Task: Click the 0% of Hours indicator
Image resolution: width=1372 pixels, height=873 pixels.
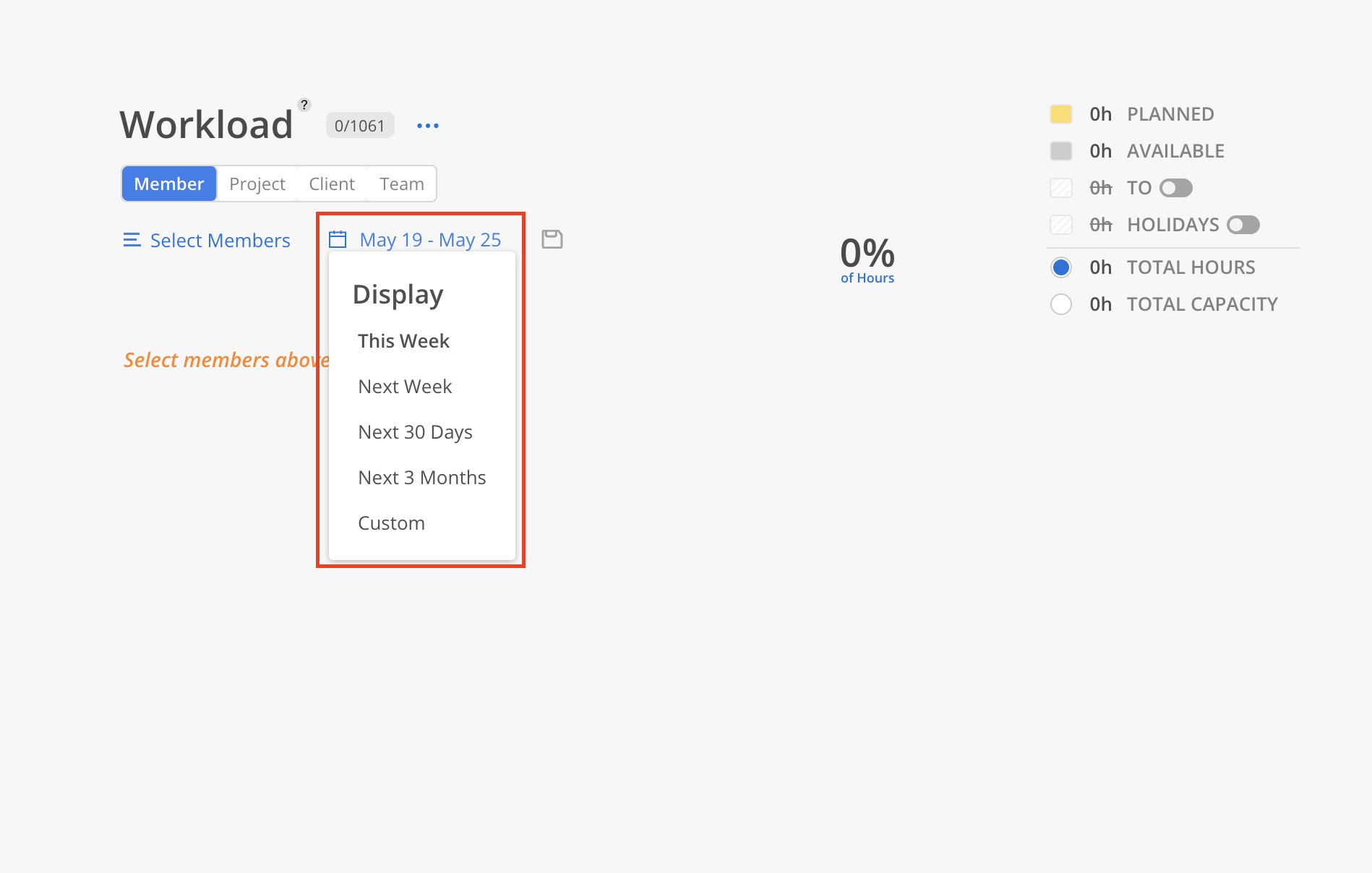Action: coord(867,259)
